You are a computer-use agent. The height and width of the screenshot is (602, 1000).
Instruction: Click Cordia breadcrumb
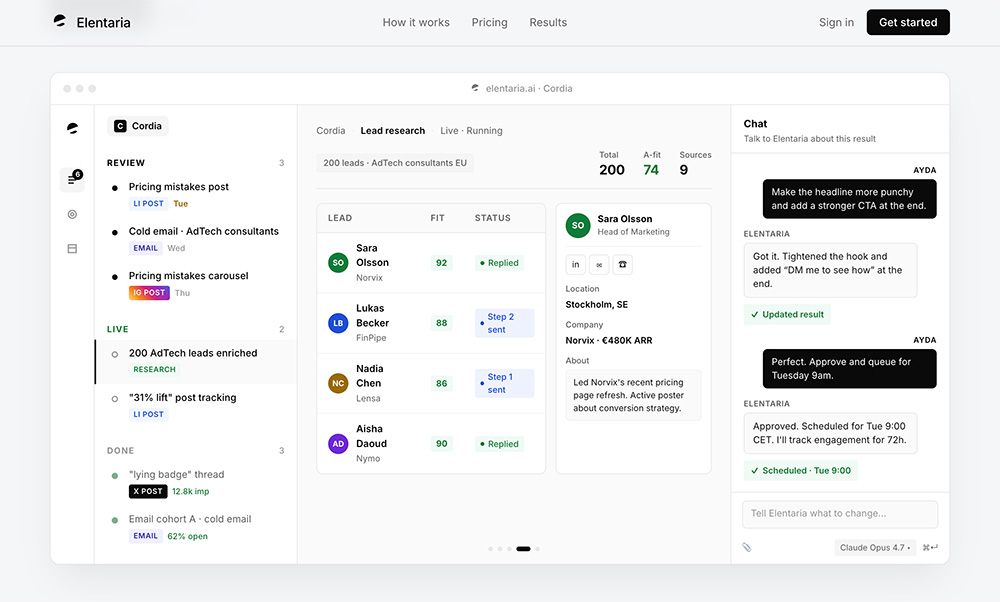(330, 131)
